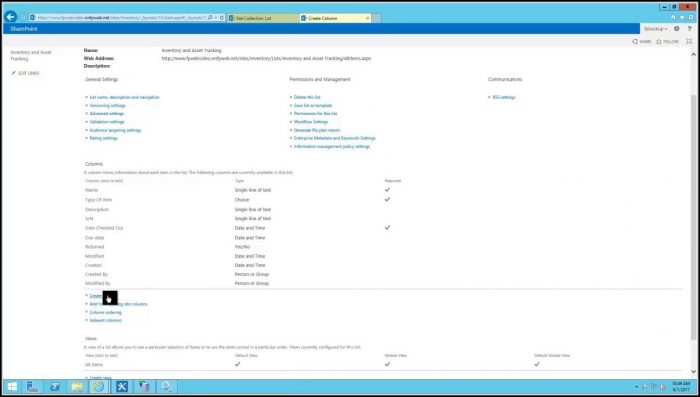Open browser favorites star icon
Screen dimensions: 700x397
[682, 17]
